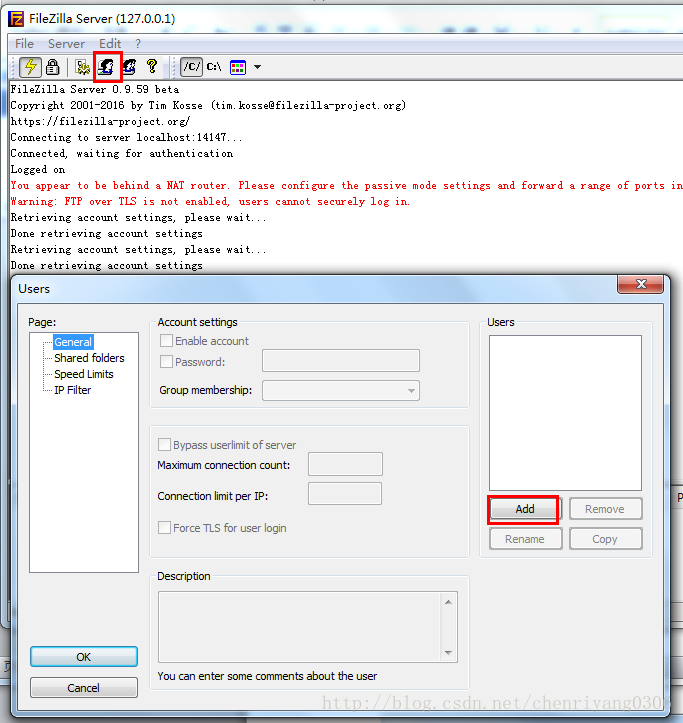The height and width of the screenshot is (723, 683).
Task: Click the 'https://filezilla-project.org/' log line
Action: (x=100, y=122)
